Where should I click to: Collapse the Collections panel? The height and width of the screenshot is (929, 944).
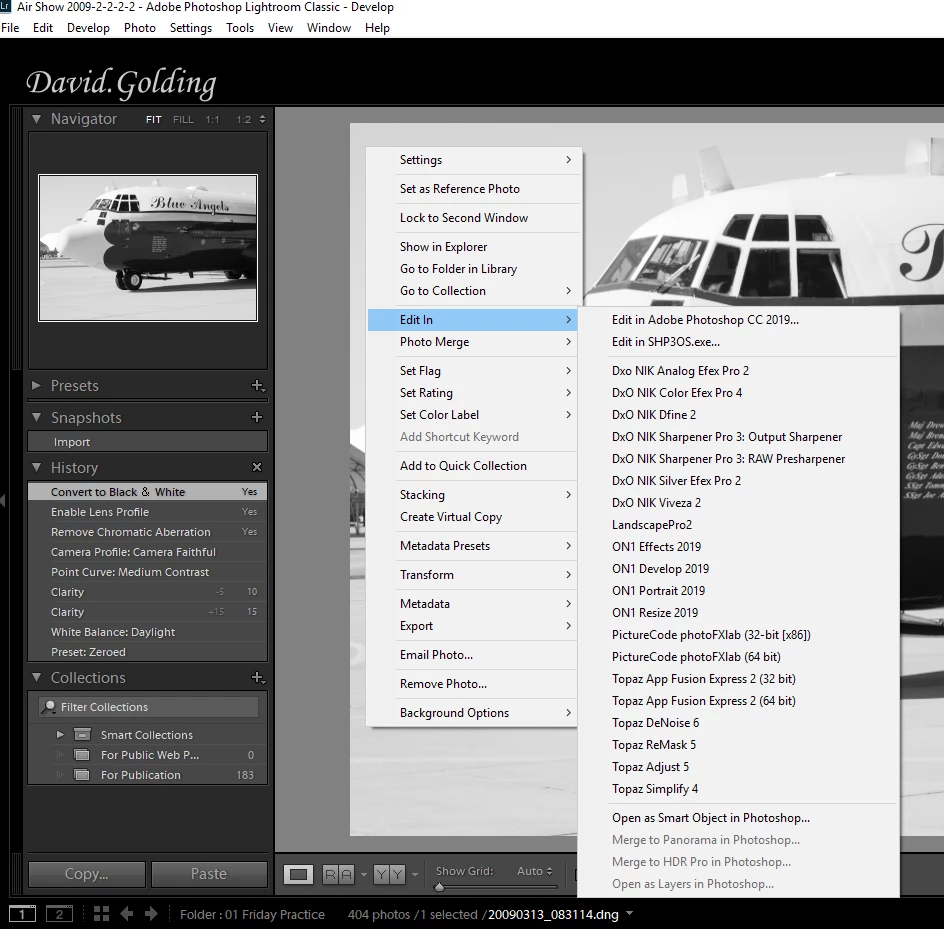point(37,677)
